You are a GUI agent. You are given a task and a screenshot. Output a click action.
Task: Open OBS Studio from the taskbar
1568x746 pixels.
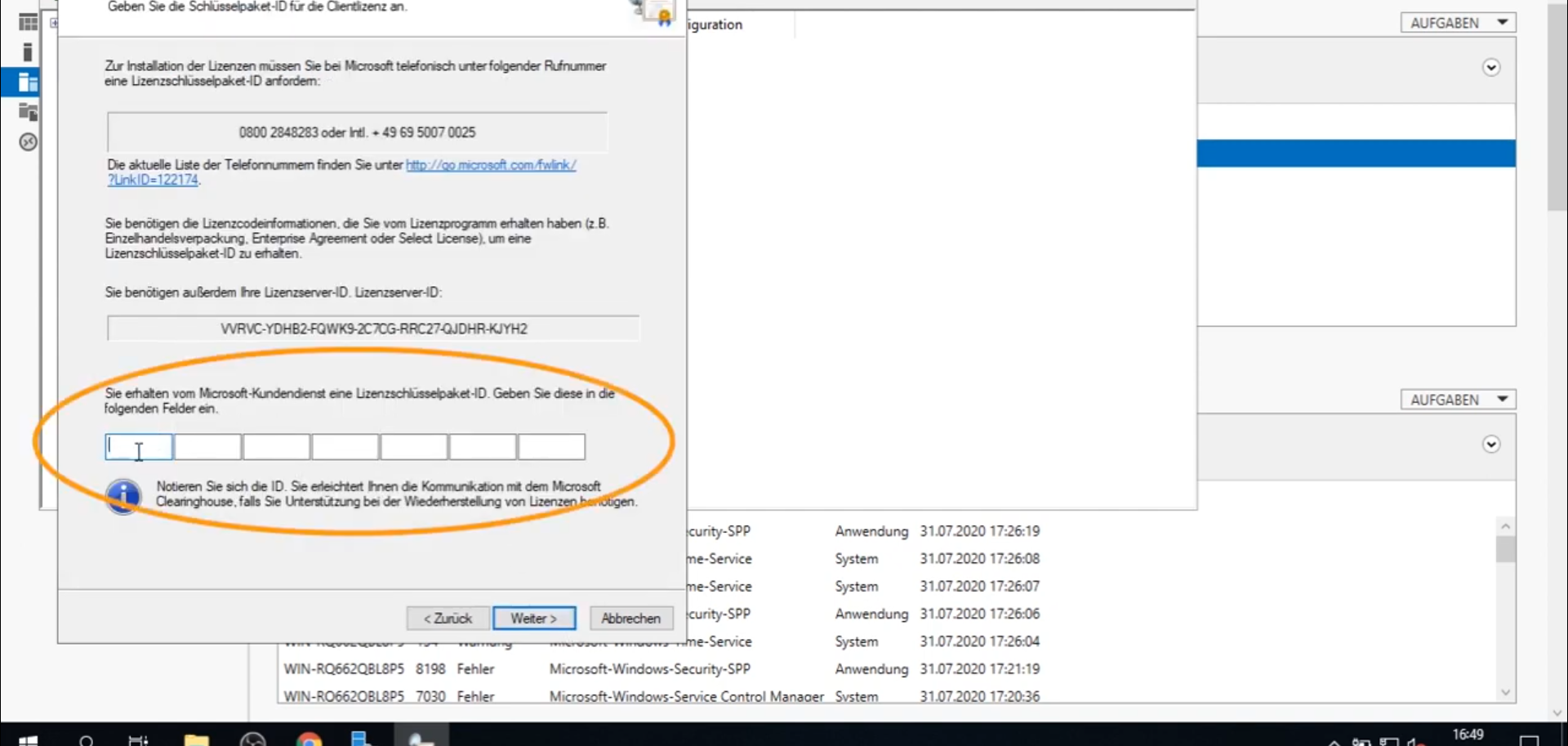point(253,739)
